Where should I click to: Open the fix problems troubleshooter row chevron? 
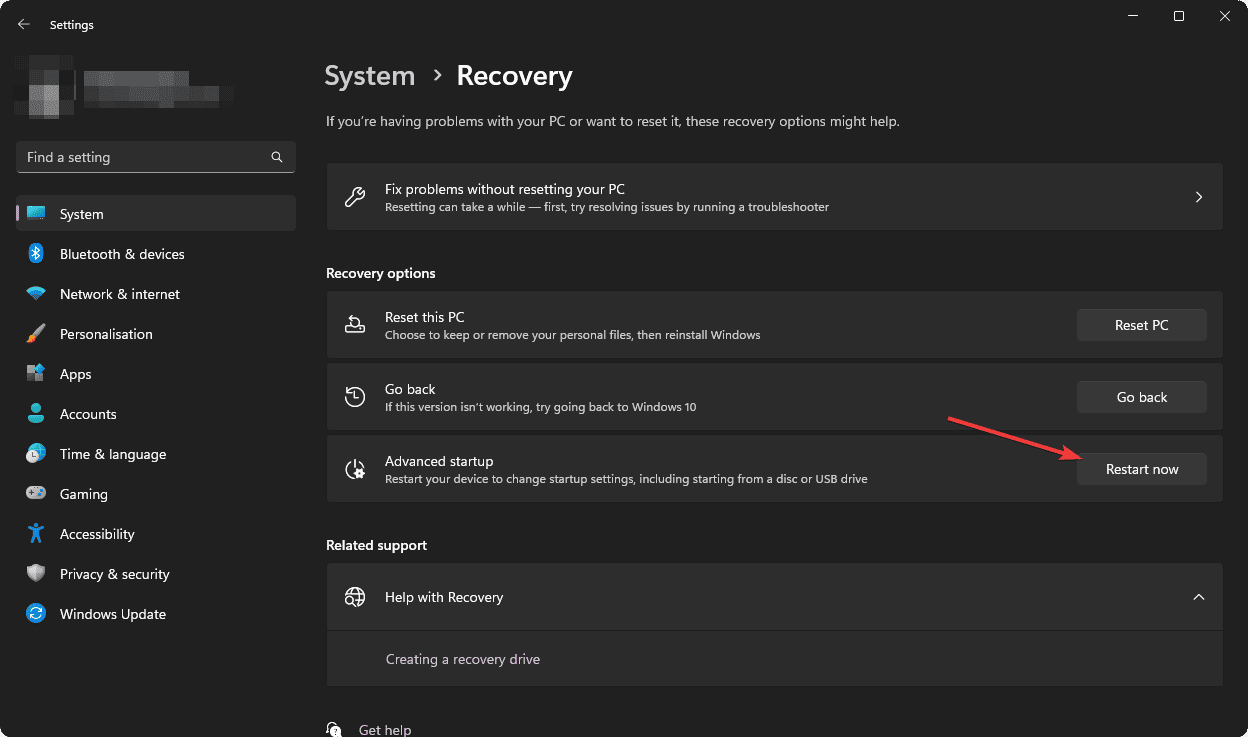point(1198,196)
